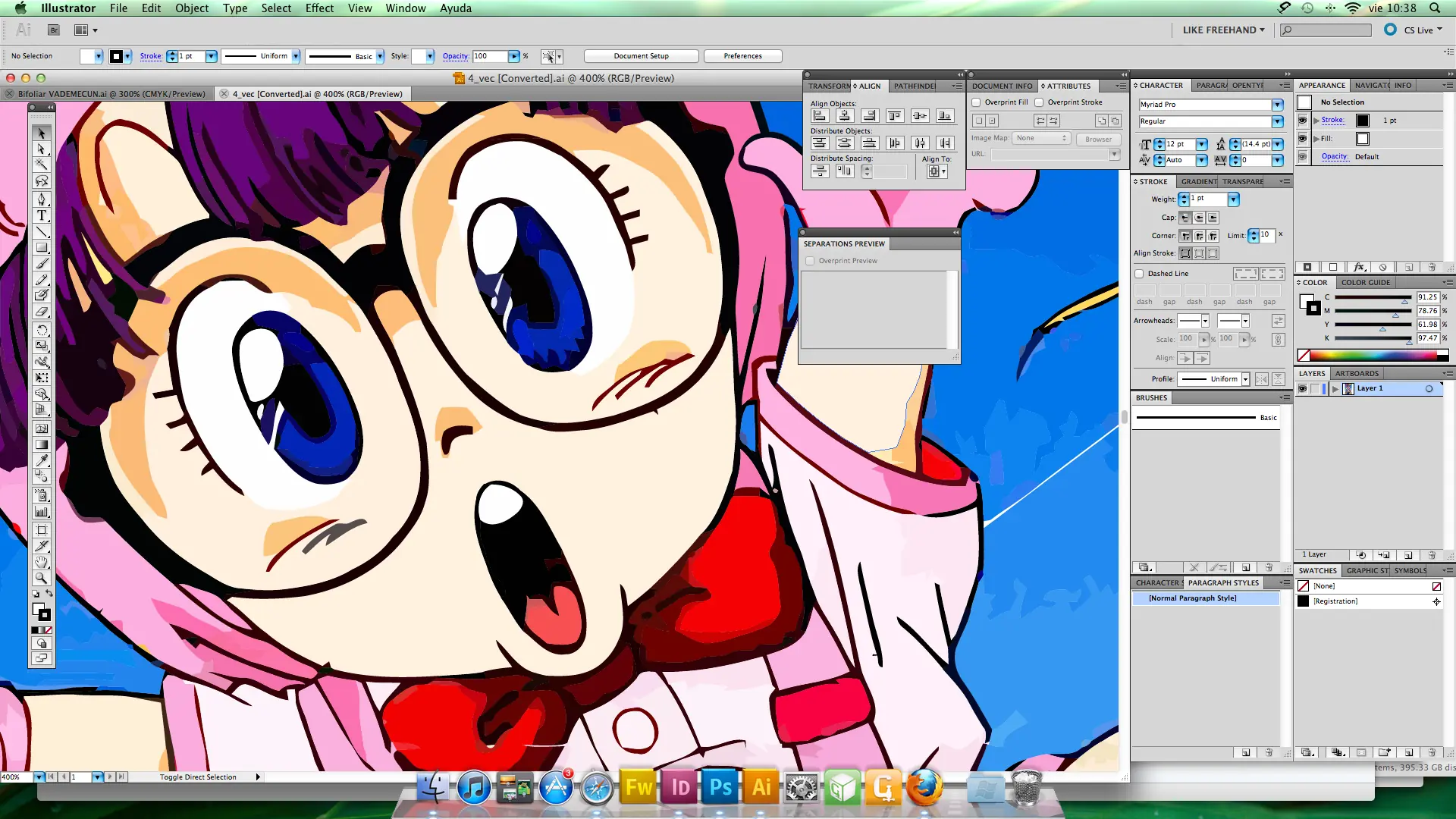Image resolution: width=1456 pixels, height=819 pixels.
Task: Switch to the Artboards tab
Action: pyautogui.click(x=1357, y=374)
